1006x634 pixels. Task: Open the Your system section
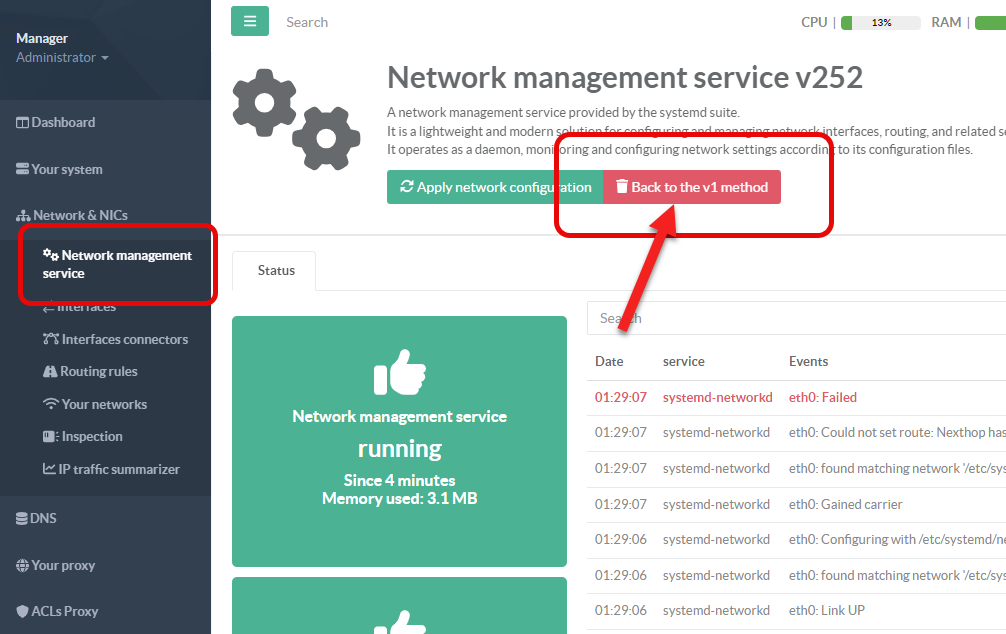click(x=59, y=169)
